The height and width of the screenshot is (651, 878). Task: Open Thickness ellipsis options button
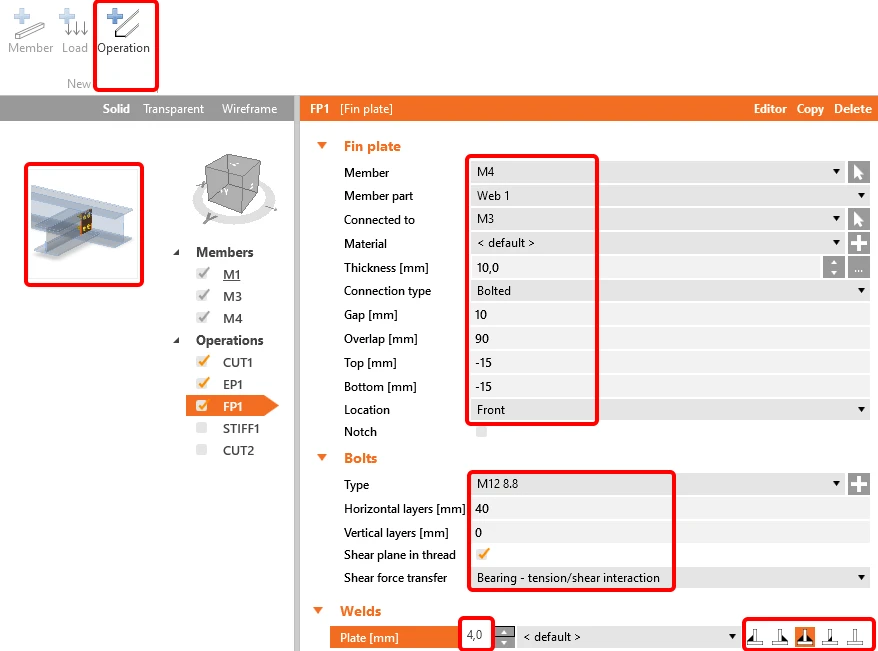858,268
